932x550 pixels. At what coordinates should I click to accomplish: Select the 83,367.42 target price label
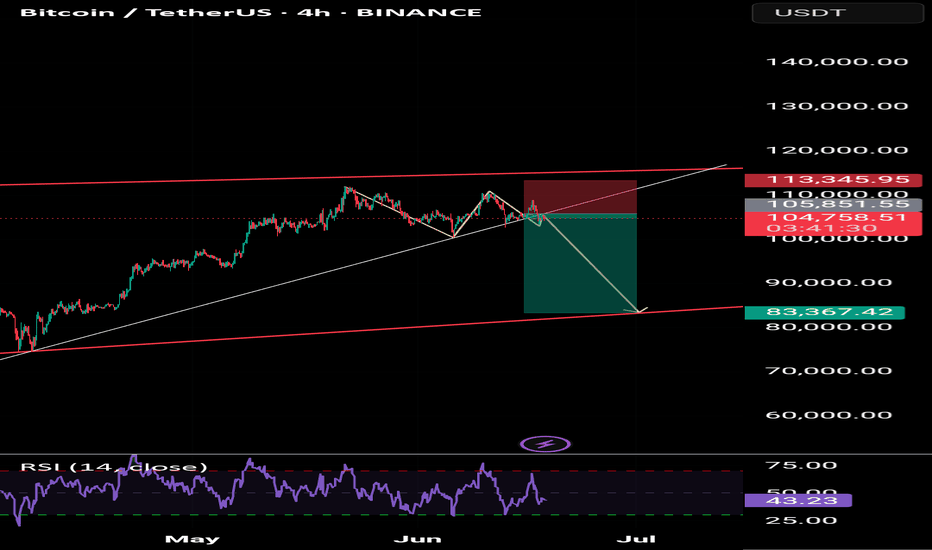click(x=824, y=312)
